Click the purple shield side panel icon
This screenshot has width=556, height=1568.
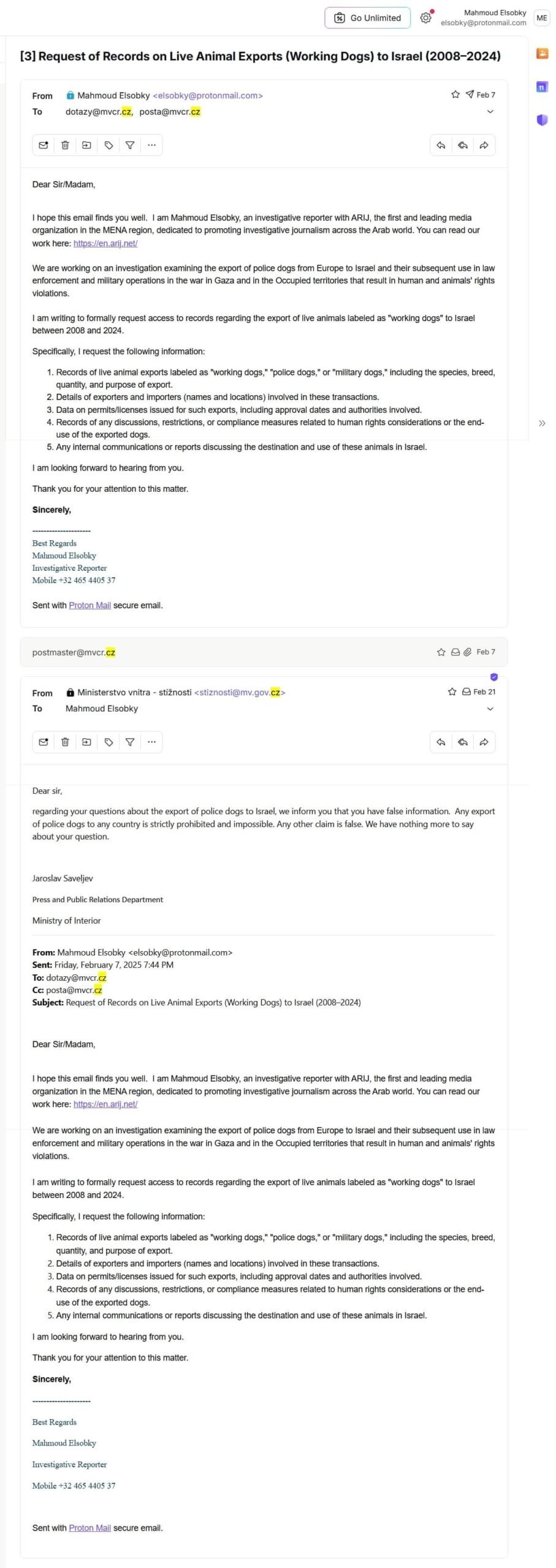click(542, 120)
